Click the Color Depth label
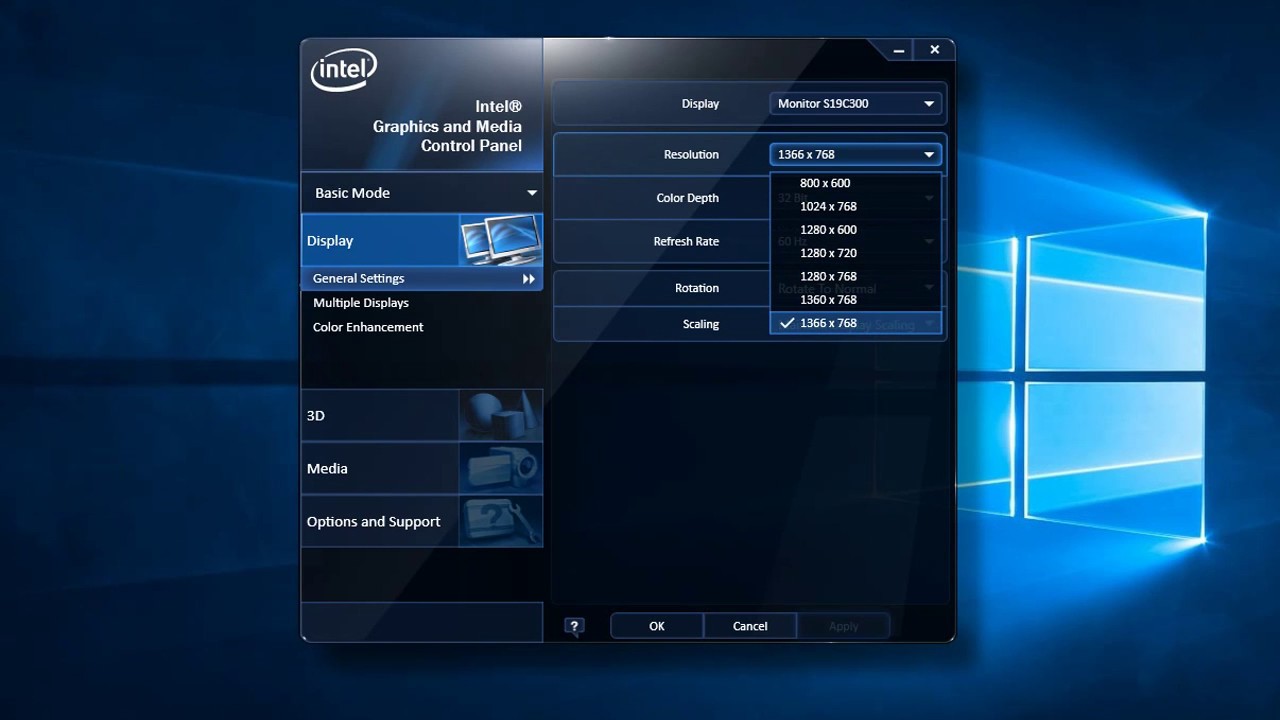Image resolution: width=1280 pixels, height=720 pixels. point(688,198)
